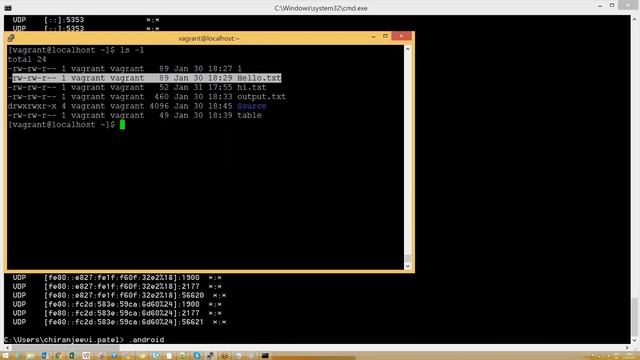Image resolution: width=640 pixels, height=360 pixels.
Task: Click PuTTY scrollbar up arrow
Action: click(407, 49)
